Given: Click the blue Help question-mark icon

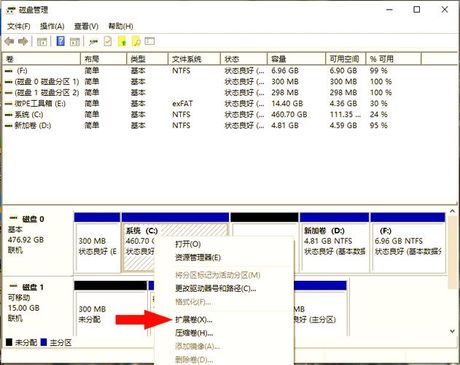Looking at the screenshot, I should pyautogui.click(x=61, y=41).
